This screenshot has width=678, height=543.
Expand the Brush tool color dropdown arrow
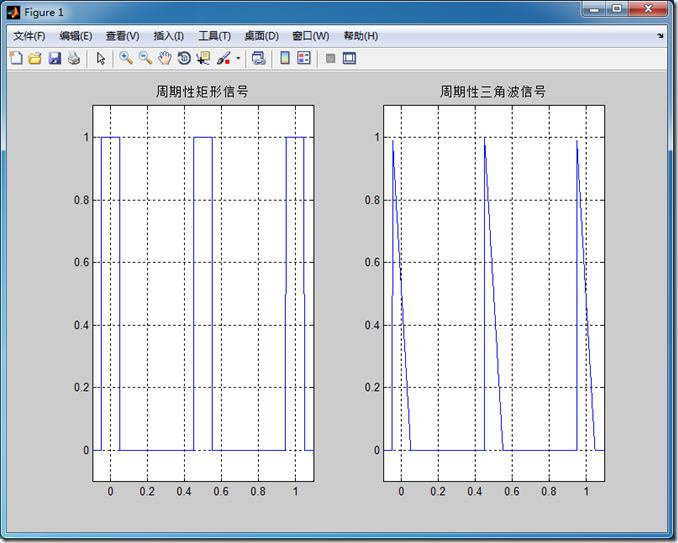(x=238, y=58)
